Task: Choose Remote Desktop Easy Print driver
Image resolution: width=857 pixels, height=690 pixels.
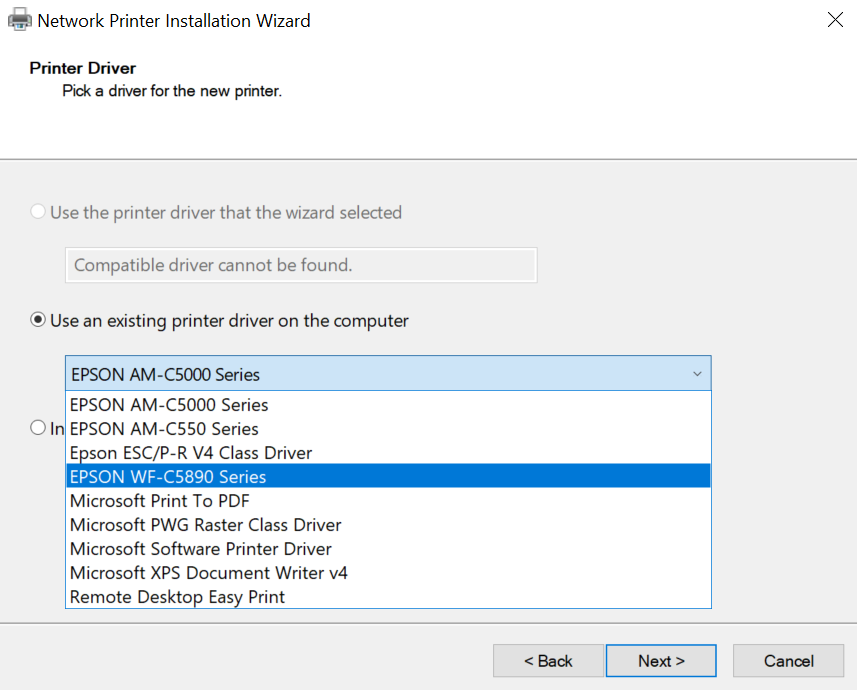Action: pyautogui.click(x=177, y=597)
